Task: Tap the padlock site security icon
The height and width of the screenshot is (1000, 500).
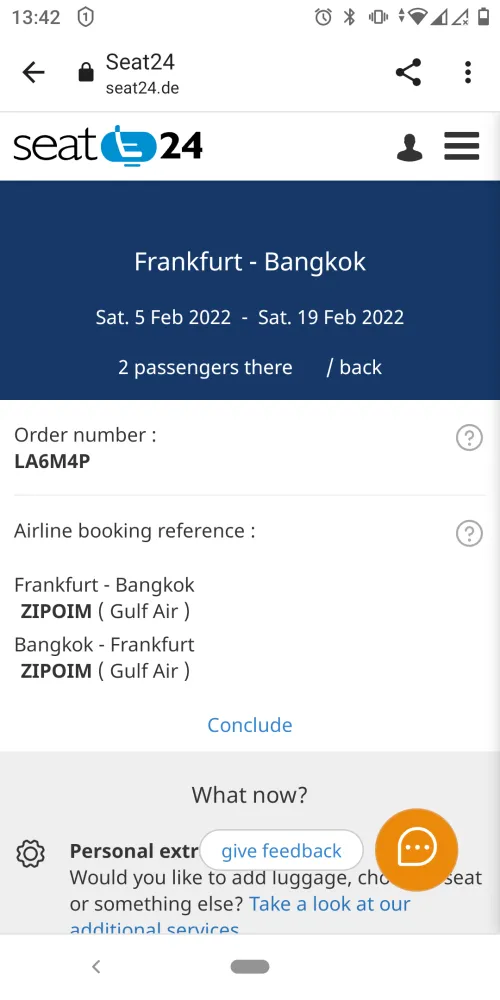Action: [x=85, y=73]
